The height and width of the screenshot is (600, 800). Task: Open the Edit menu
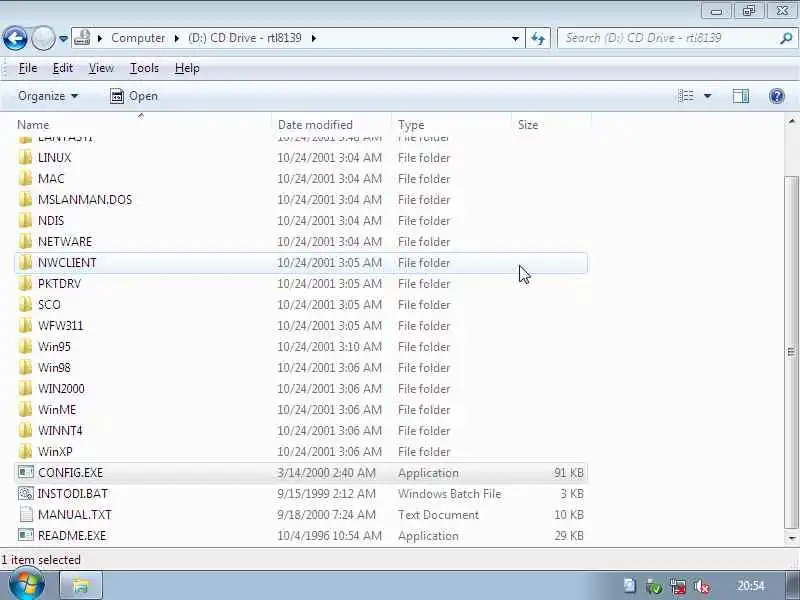click(63, 68)
